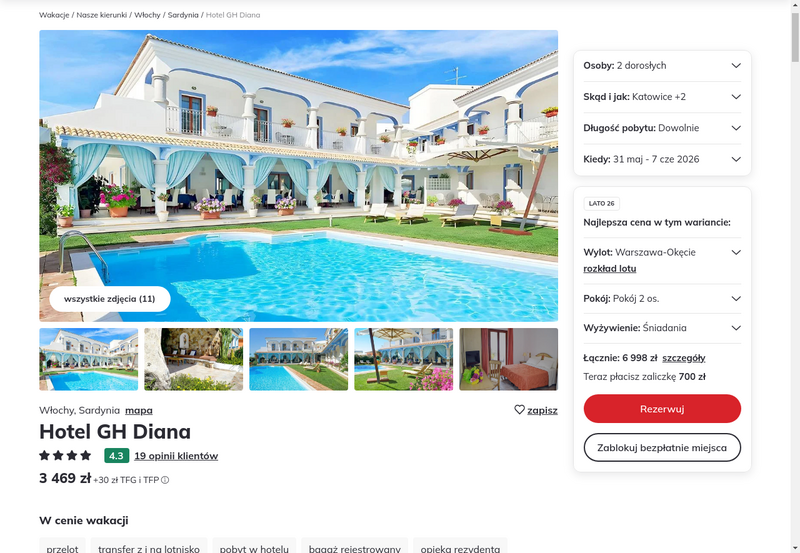The height and width of the screenshot is (553, 800).
Task: Change the Pokój 2 os. room type
Action: pyautogui.click(x=662, y=299)
